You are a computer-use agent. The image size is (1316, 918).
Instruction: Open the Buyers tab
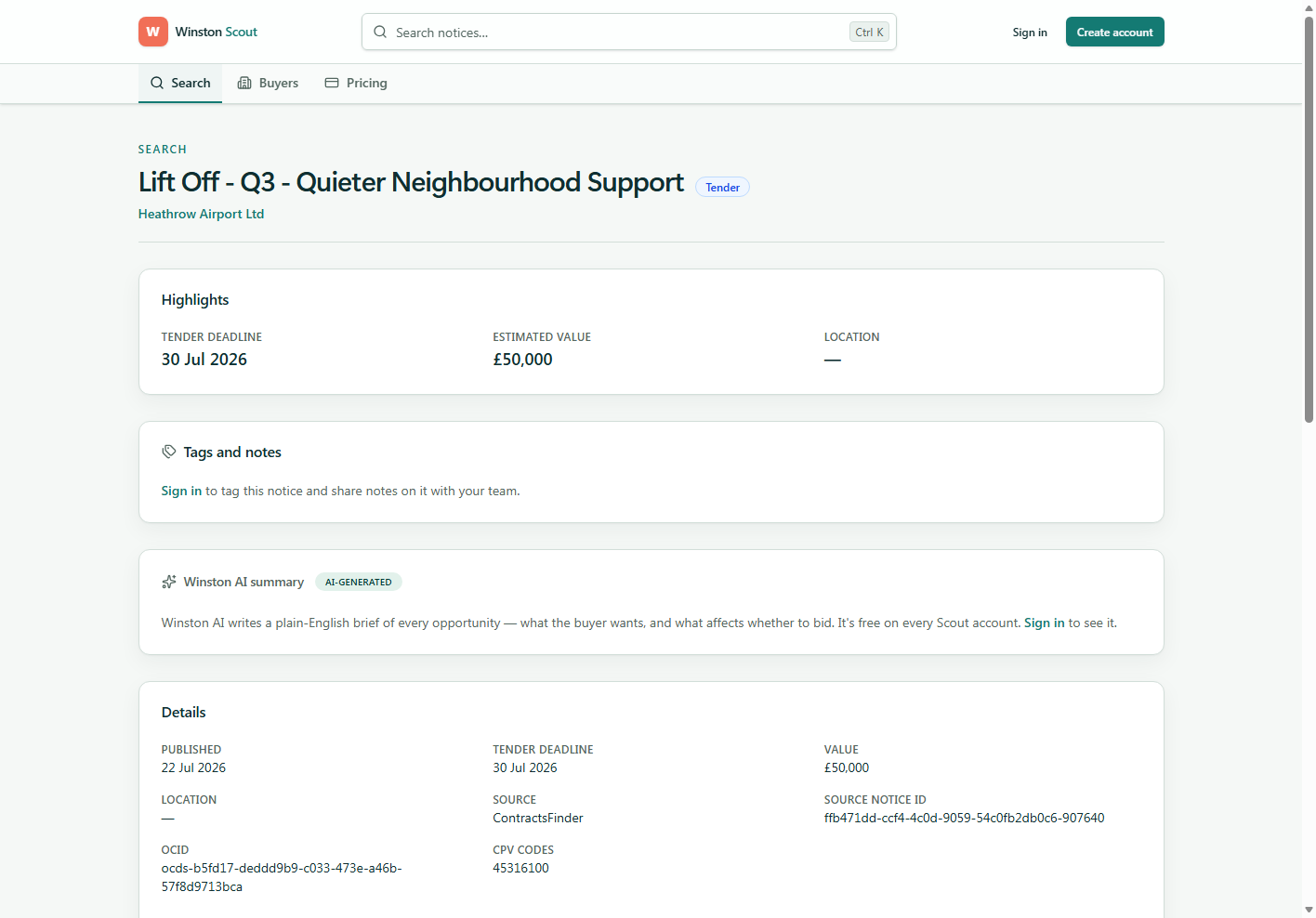click(268, 83)
